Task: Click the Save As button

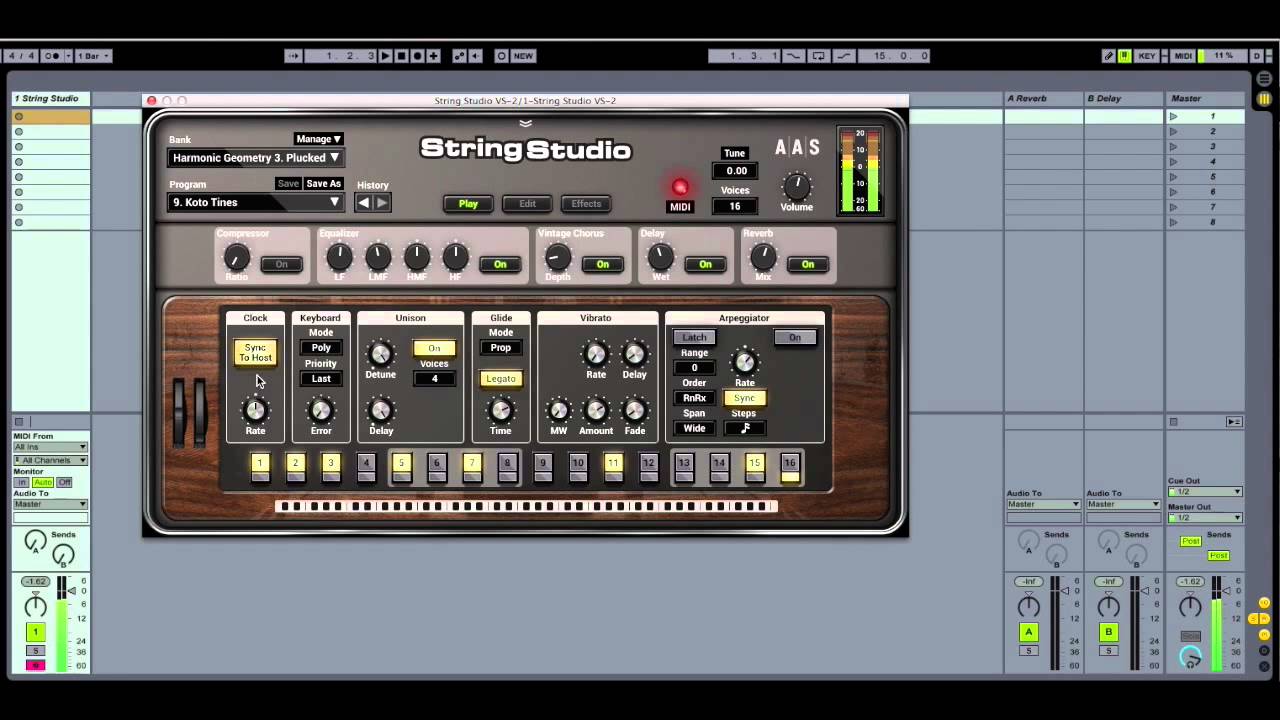Action: tap(323, 184)
